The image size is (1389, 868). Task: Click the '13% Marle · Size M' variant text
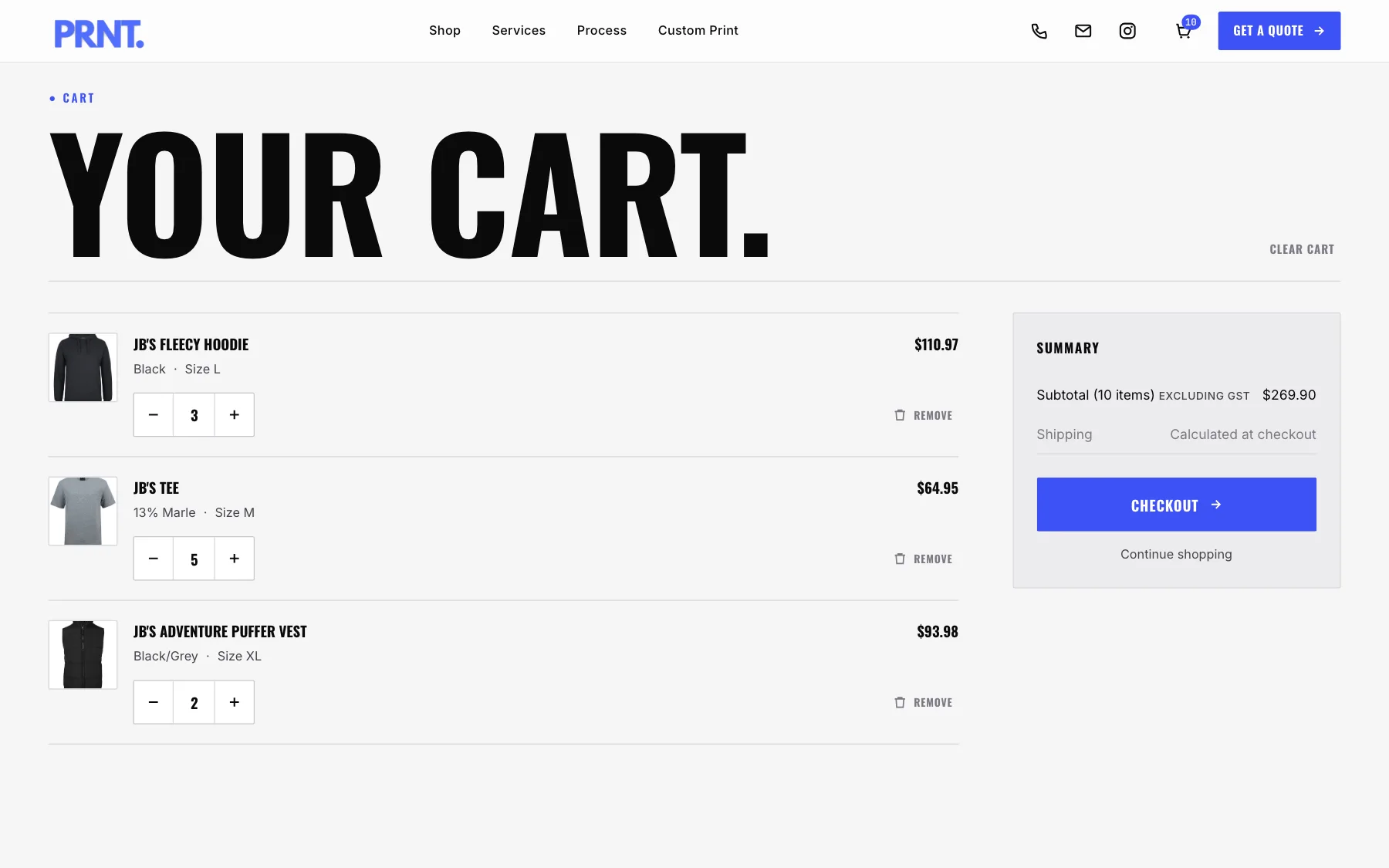tap(194, 512)
